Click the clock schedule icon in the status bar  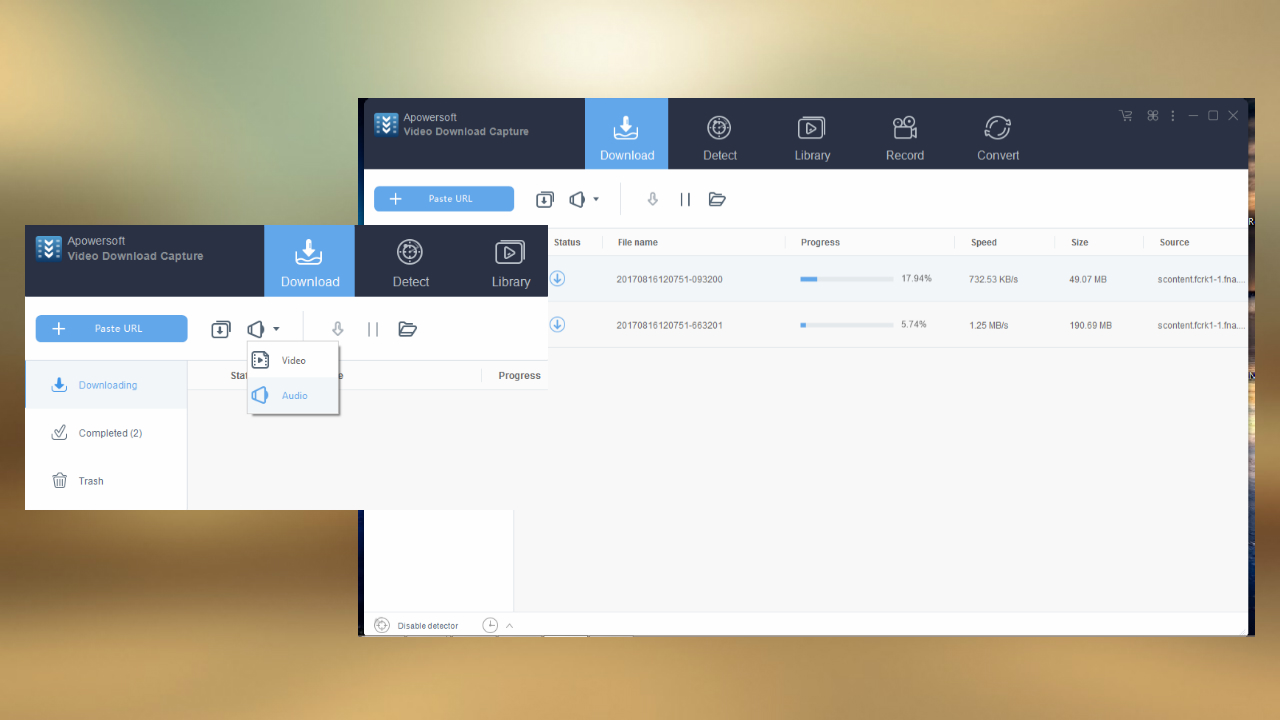click(x=490, y=625)
